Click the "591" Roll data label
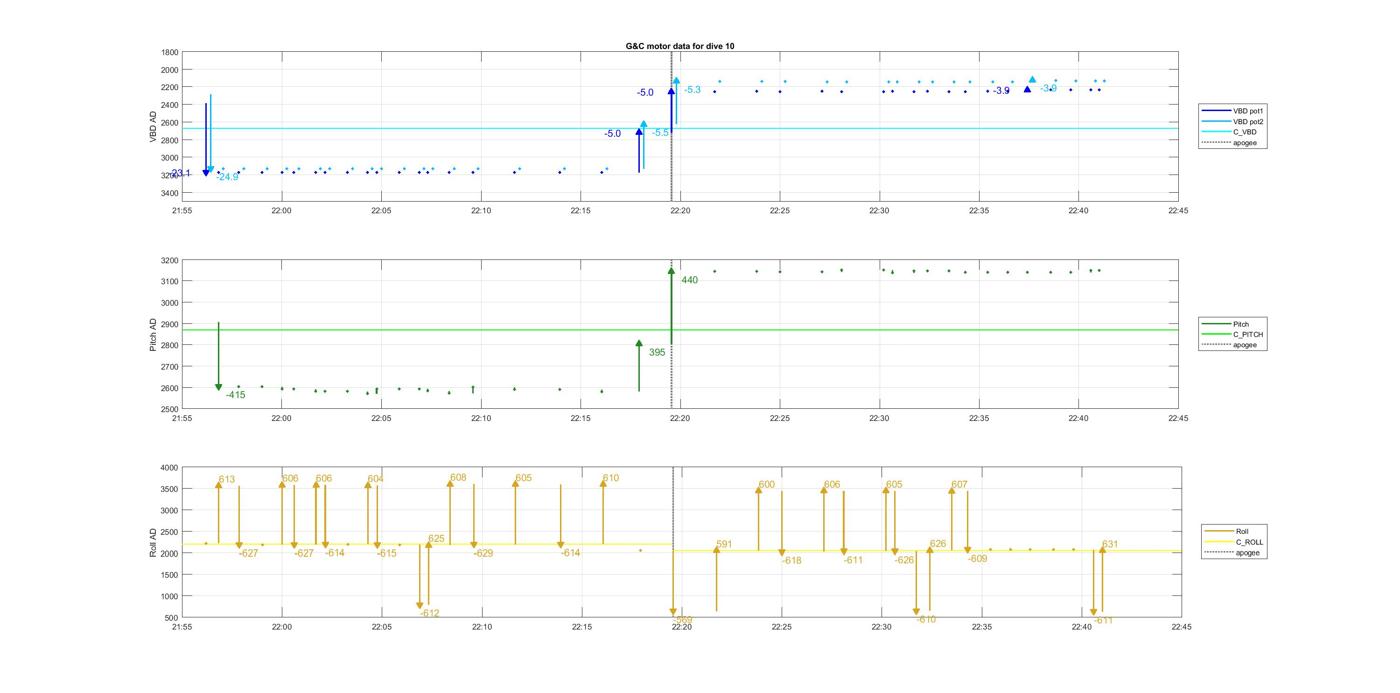The width and height of the screenshot is (1400, 693). (x=724, y=545)
